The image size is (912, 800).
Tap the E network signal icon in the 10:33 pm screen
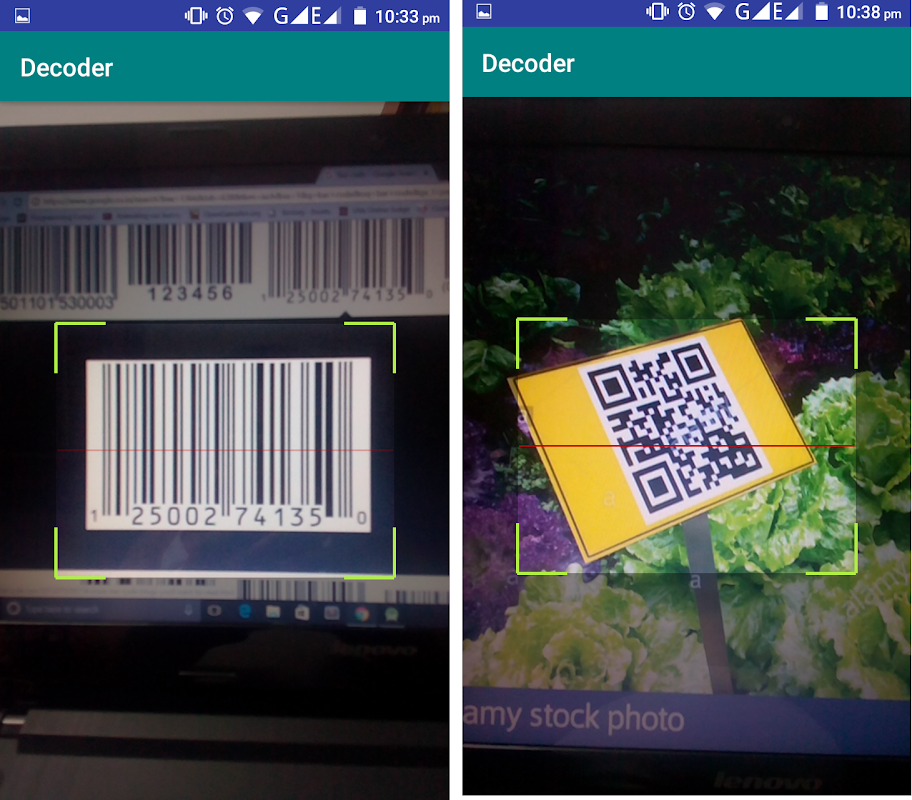pyautogui.click(x=325, y=16)
